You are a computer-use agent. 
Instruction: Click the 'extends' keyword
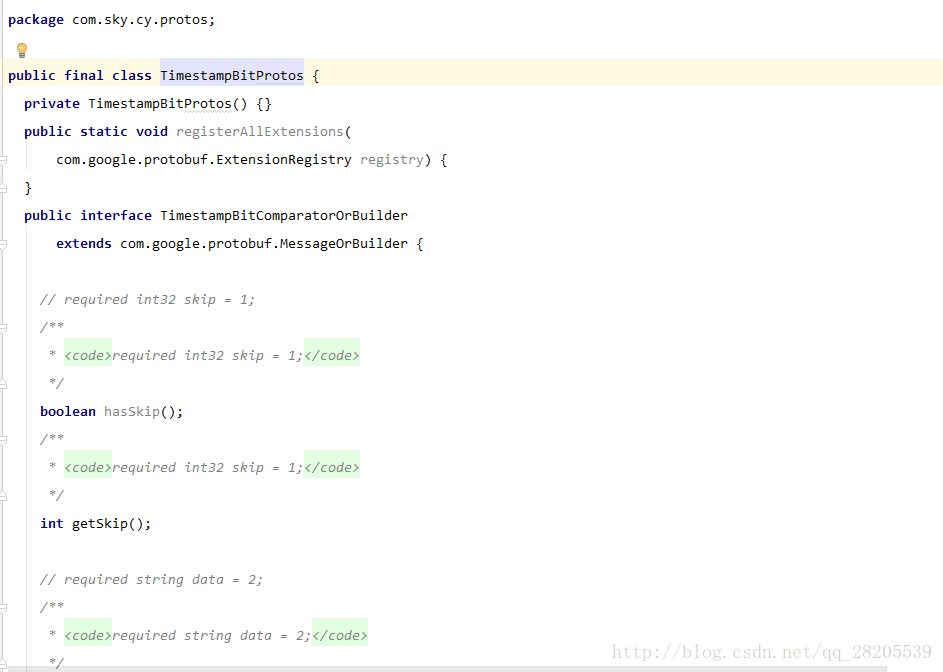[84, 244]
